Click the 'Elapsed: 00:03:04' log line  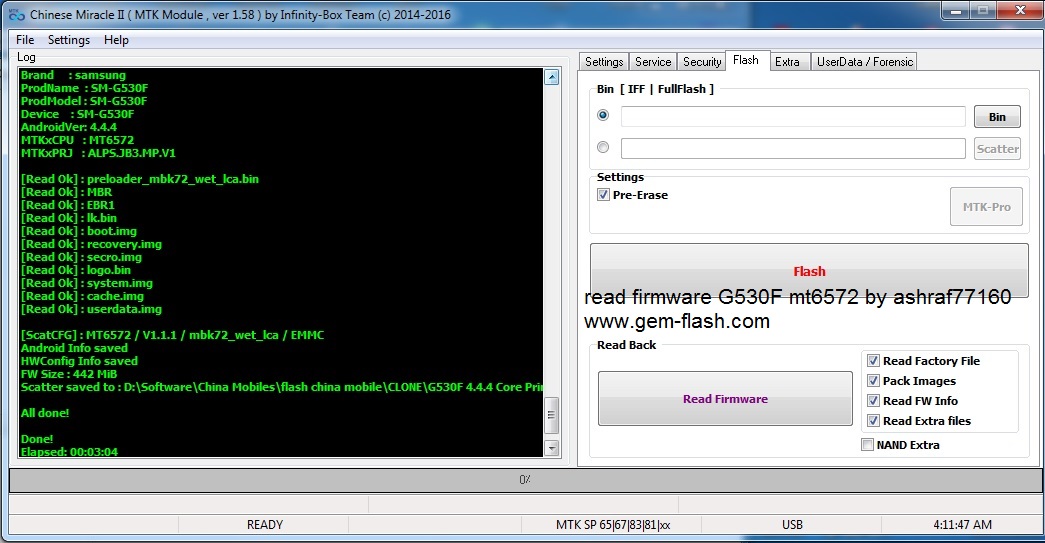point(69,452)
